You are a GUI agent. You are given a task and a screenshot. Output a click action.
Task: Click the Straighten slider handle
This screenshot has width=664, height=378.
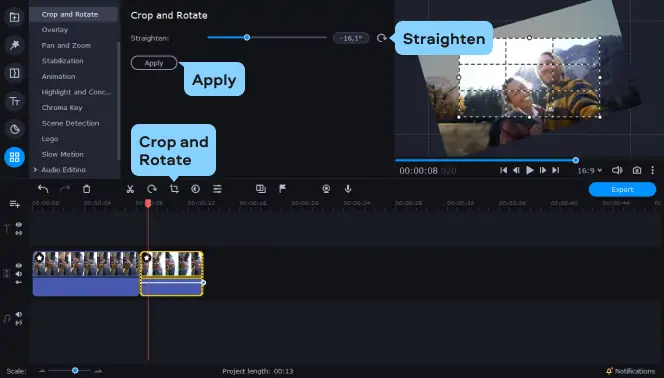(247, 38)
